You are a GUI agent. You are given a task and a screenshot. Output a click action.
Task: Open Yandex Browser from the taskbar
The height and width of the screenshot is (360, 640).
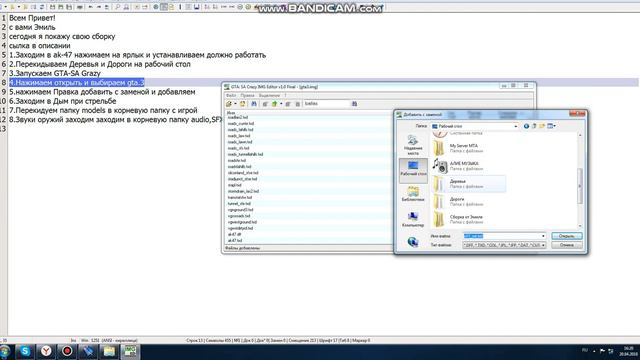[x=46, y=351]
